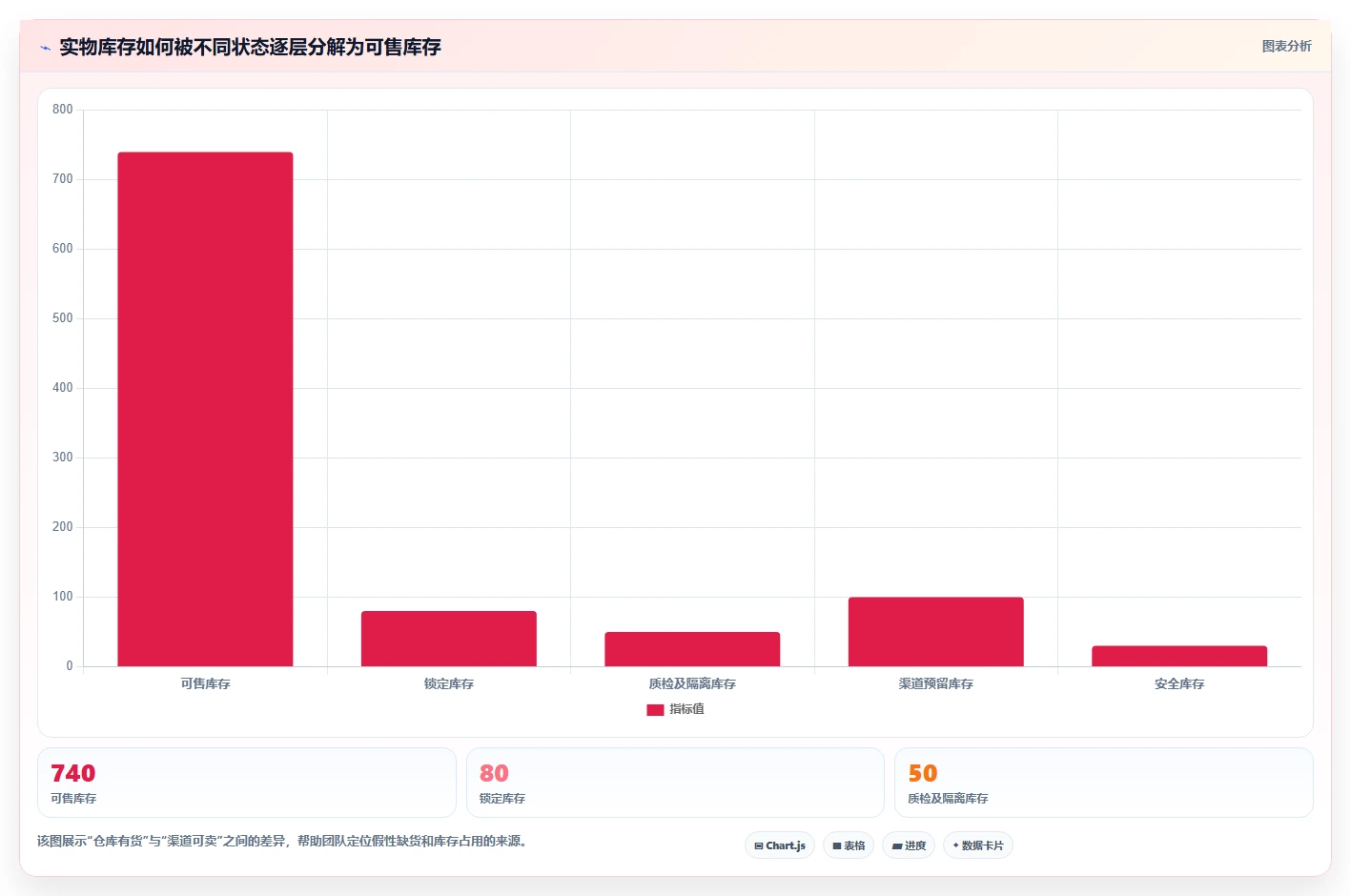Click the 渠道预留库存 bar in the chart
The image size is (1351, 896).
pos(936,632)
